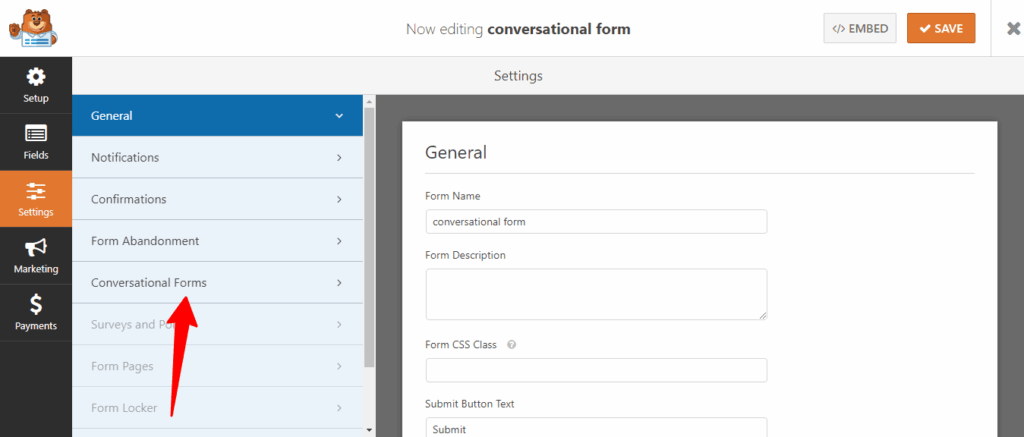Close the form builder with X
The width and height of the screenshot is (1024, 437).
[1014, 29]
